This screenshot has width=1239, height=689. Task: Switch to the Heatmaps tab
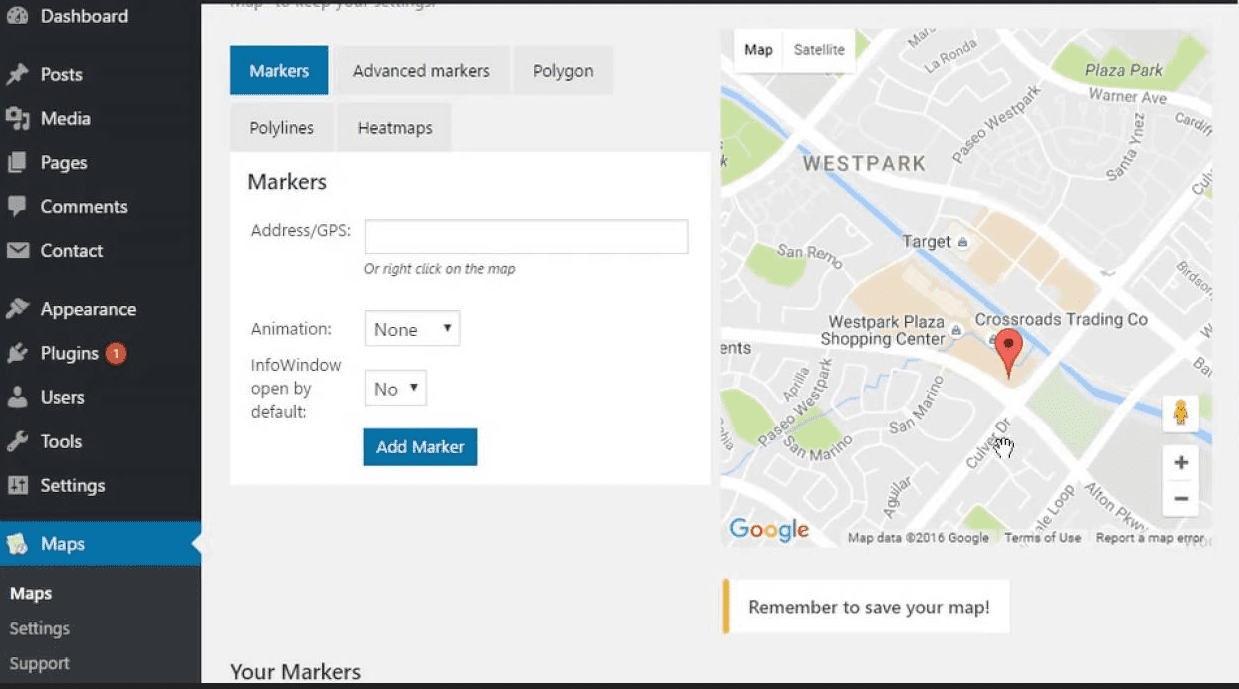pos(394,128)
